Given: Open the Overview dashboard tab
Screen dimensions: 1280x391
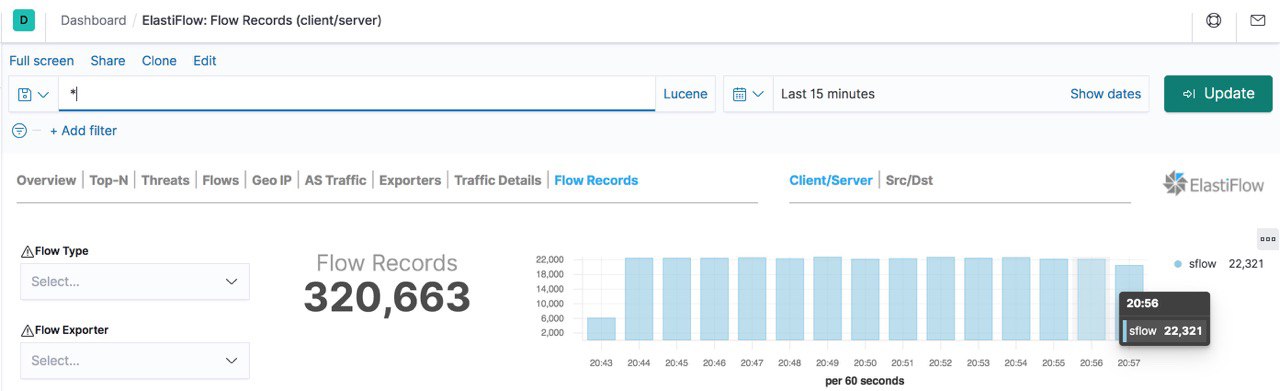Looking at the screenshot, I should click(x=46, y=180).
